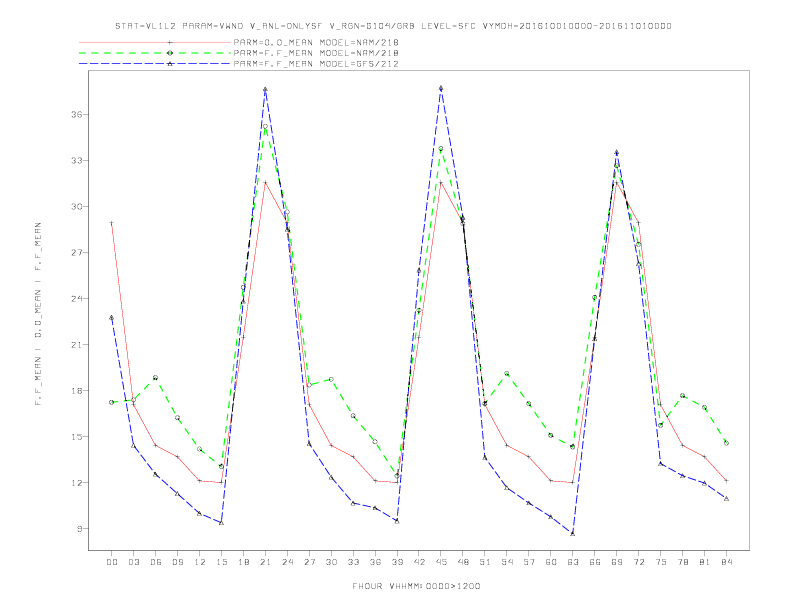The width and height of the screenshot is (792, 612).
Task: Click the x-axis title FHOUR VHHMM:0000>1200
Action: pos(416,586)
